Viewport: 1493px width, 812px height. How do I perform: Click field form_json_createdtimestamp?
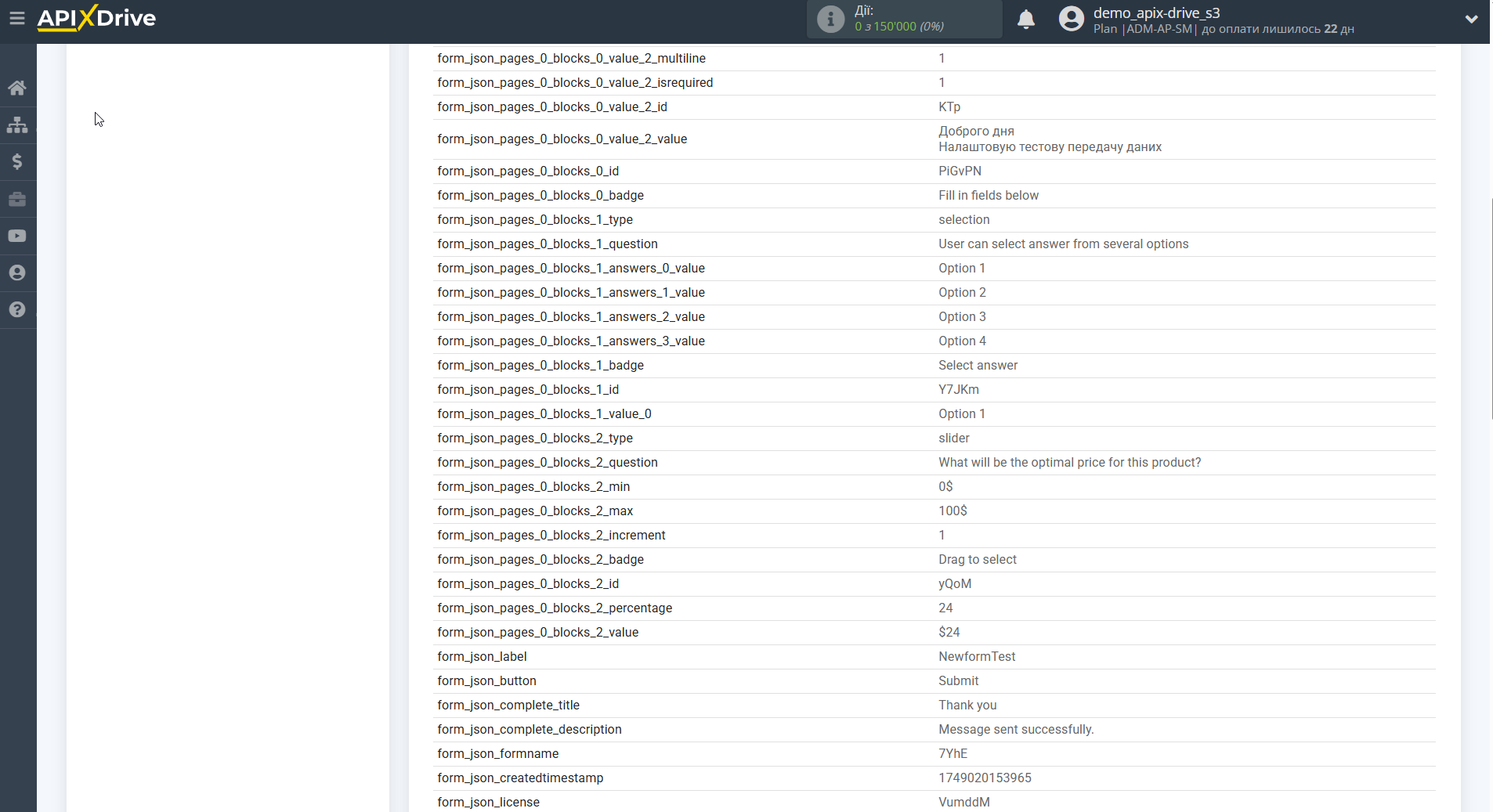[520, 778]
